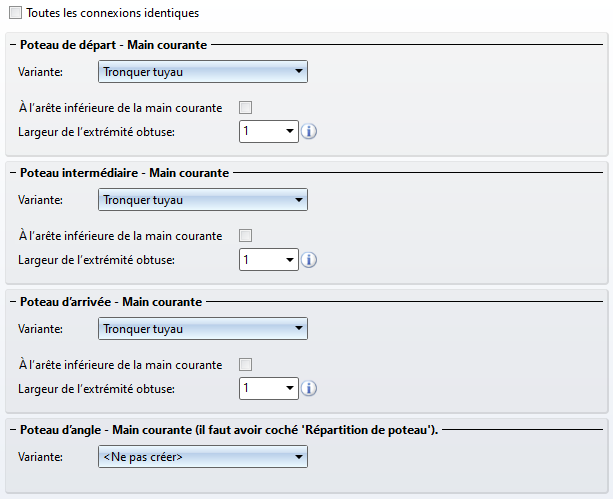The width and height of the screenshot is (613, 499).
Task: Enable 'Toutes les connexions identiques' checkbox
Action: 15,13
